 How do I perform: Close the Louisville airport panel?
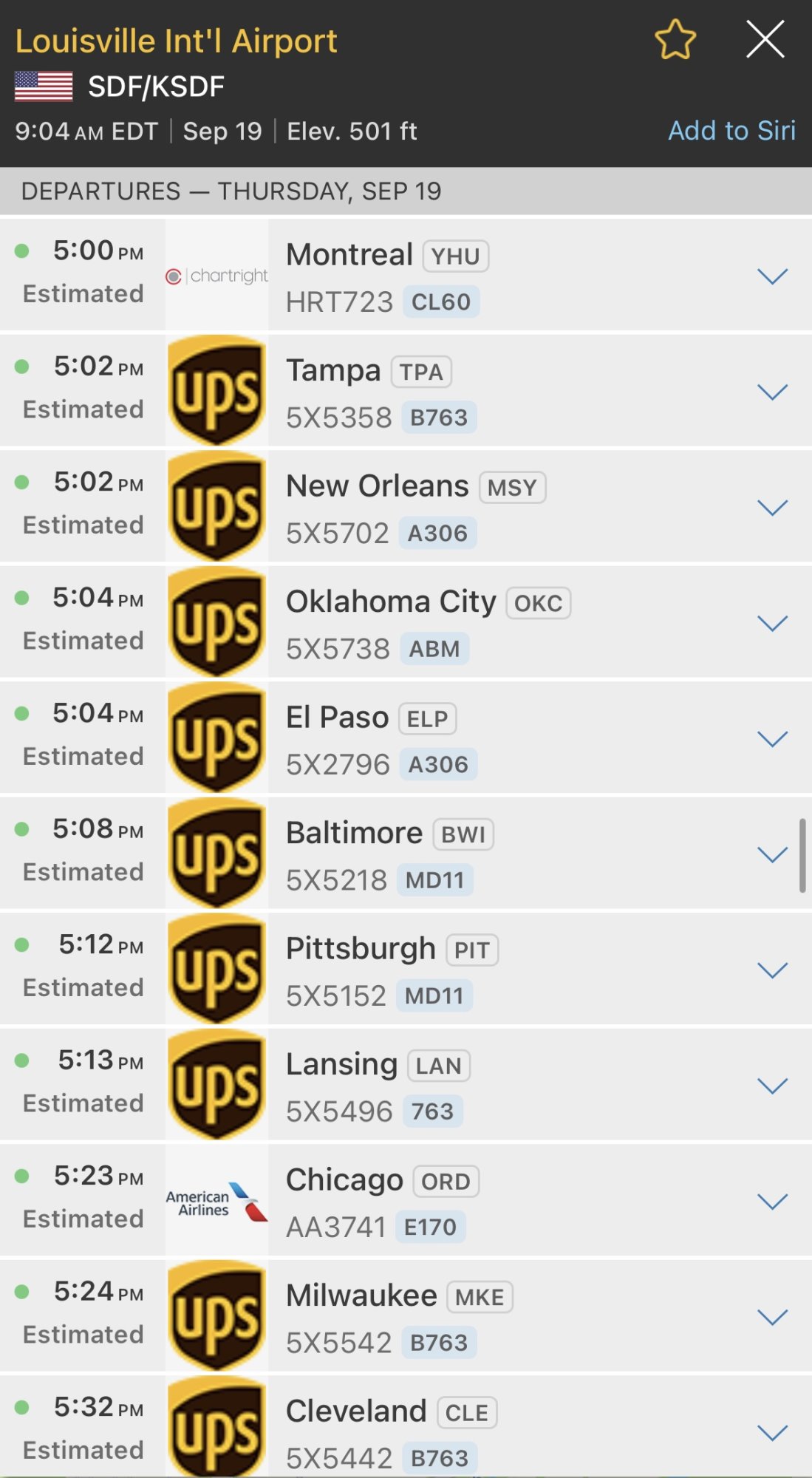pos(765,39)
